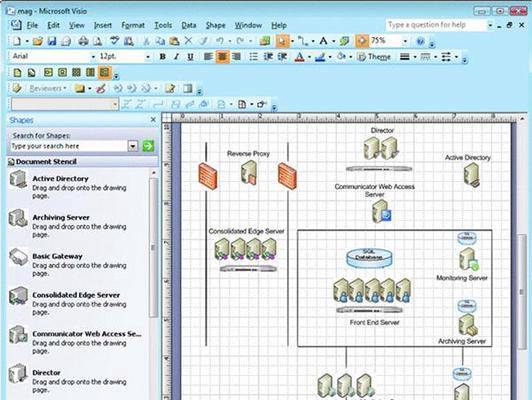Open the zoom level dropdown showing 75%
This screenshot has height=400, width=532.
click(405, 41)
